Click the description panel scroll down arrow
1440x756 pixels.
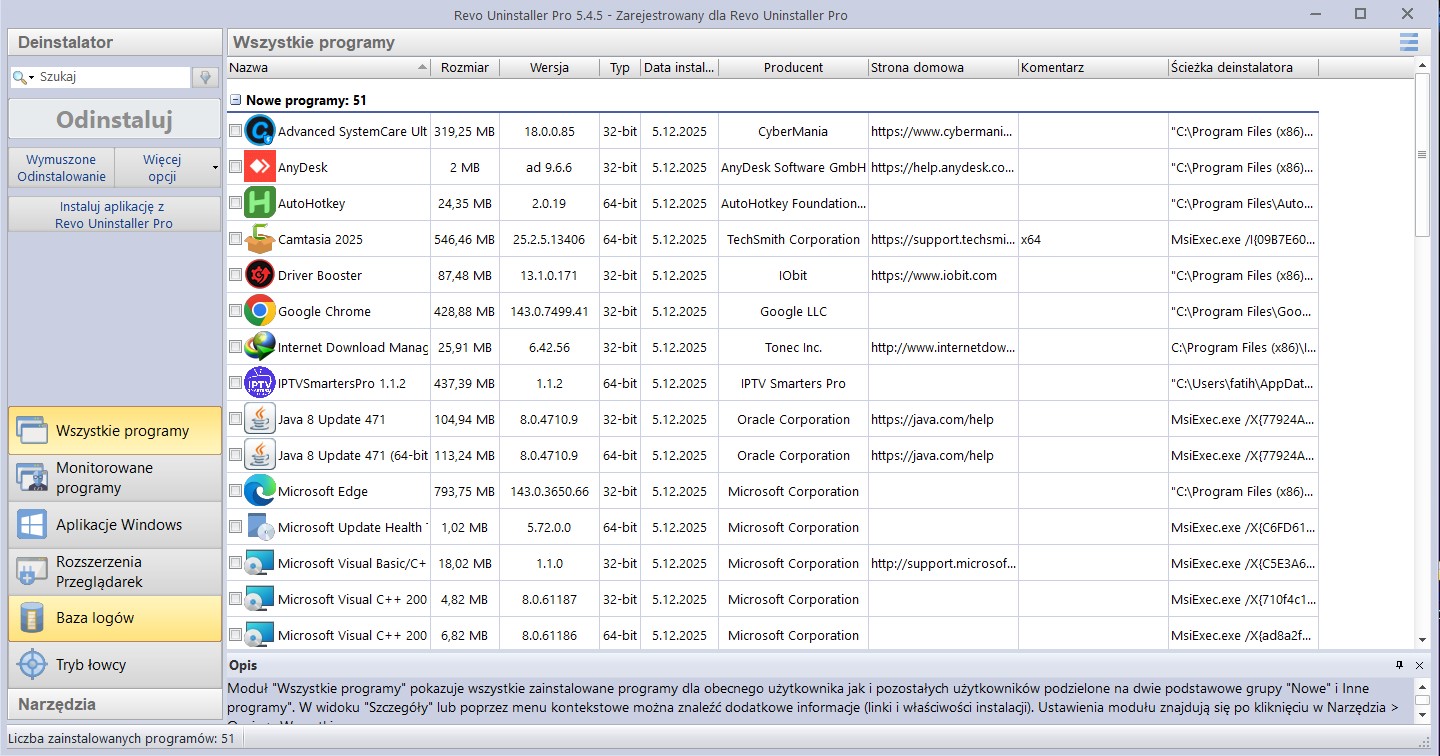coord(1422,715)
